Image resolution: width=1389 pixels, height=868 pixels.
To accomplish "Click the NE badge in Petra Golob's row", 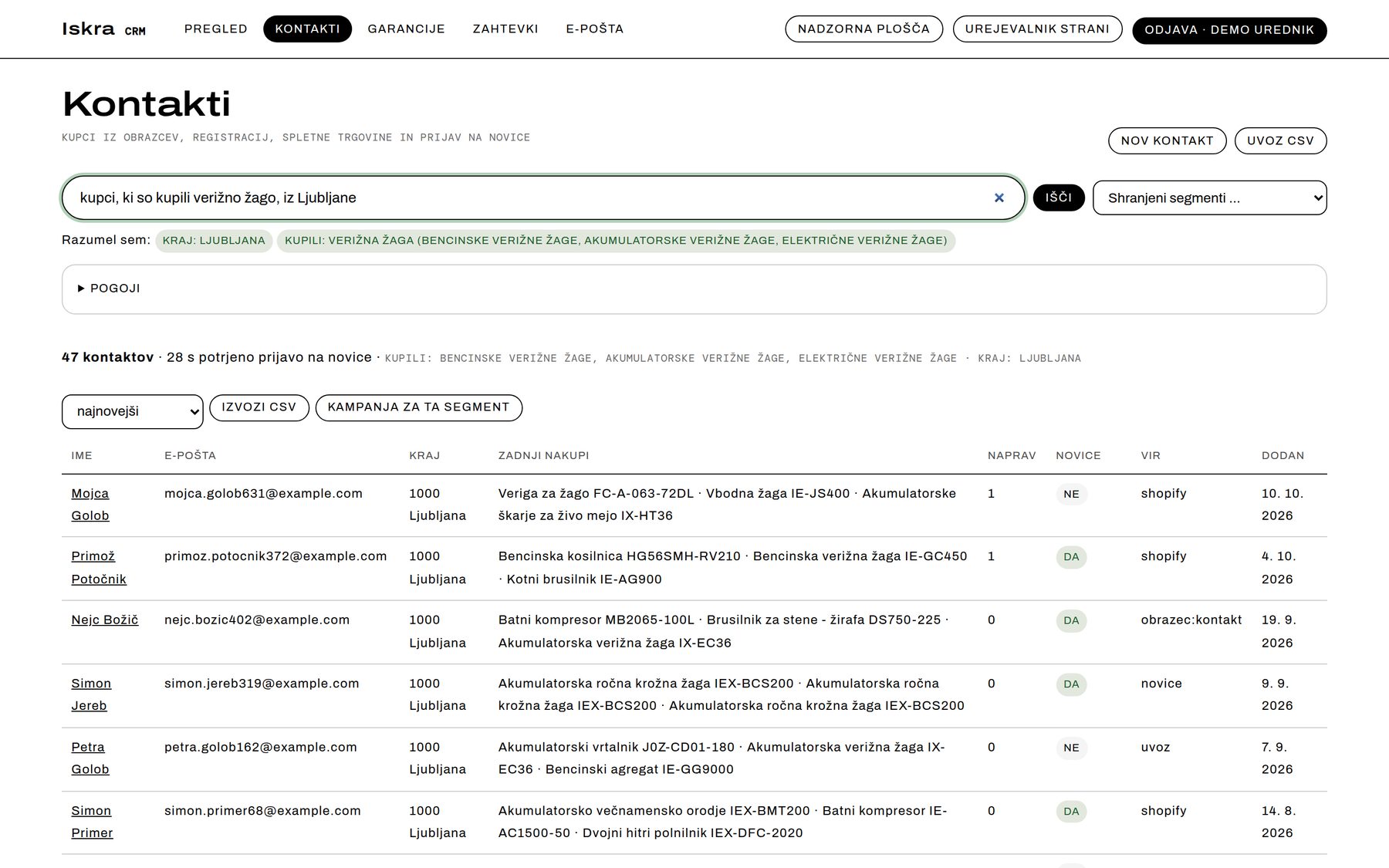I will (1071, 748).
